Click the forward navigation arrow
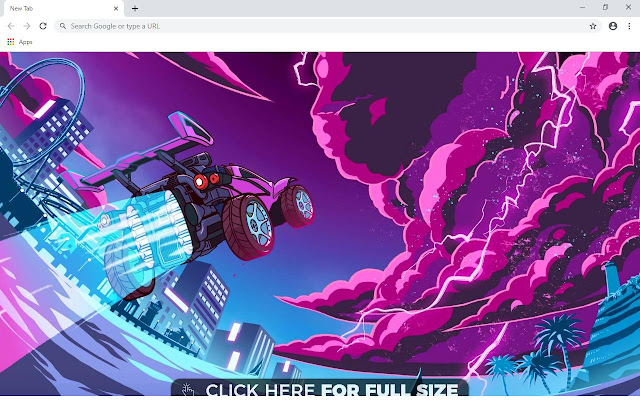Image resolution: width=640 pixels, height=400 pixels. coord(27,26)
